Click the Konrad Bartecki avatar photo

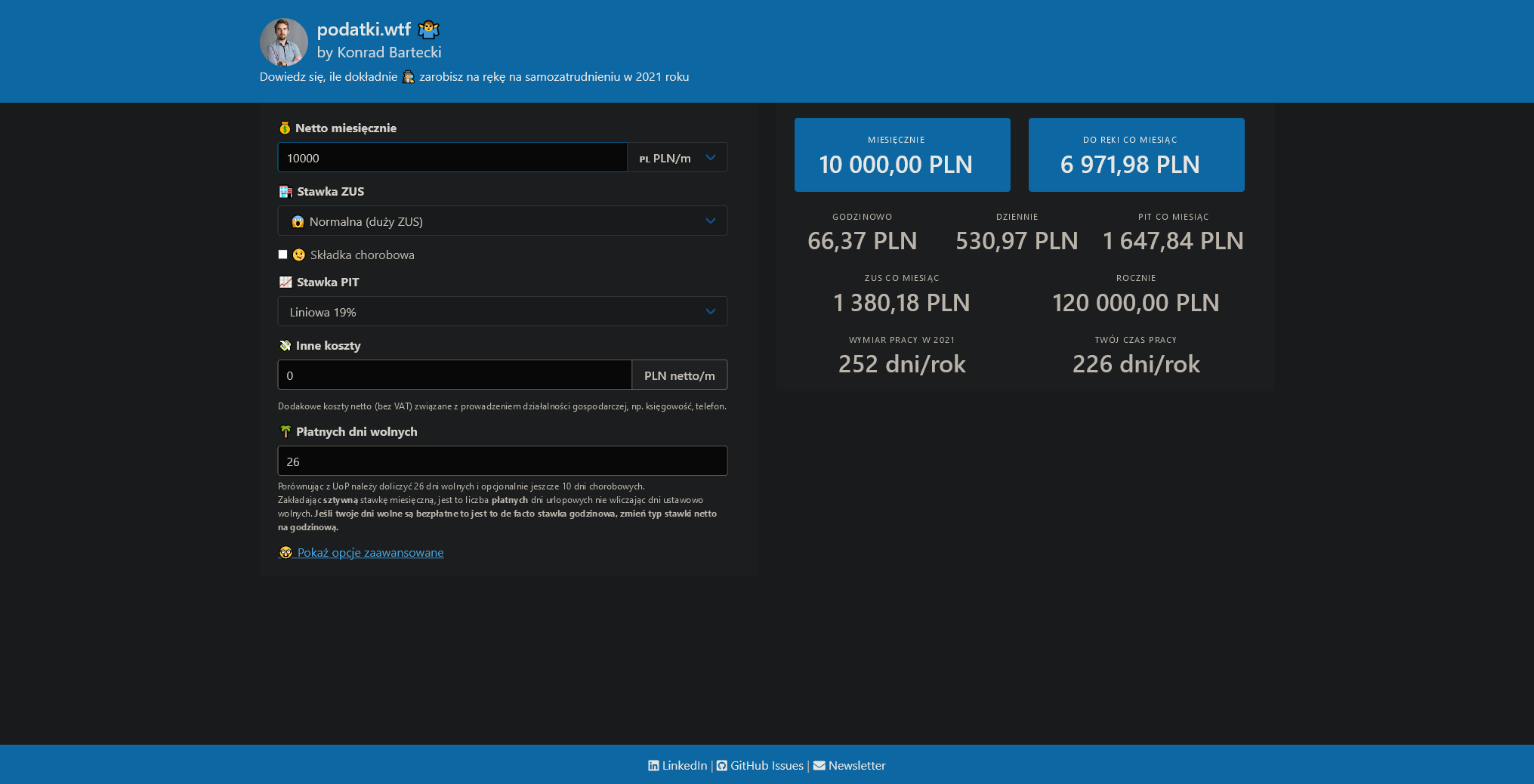point(283,42)
